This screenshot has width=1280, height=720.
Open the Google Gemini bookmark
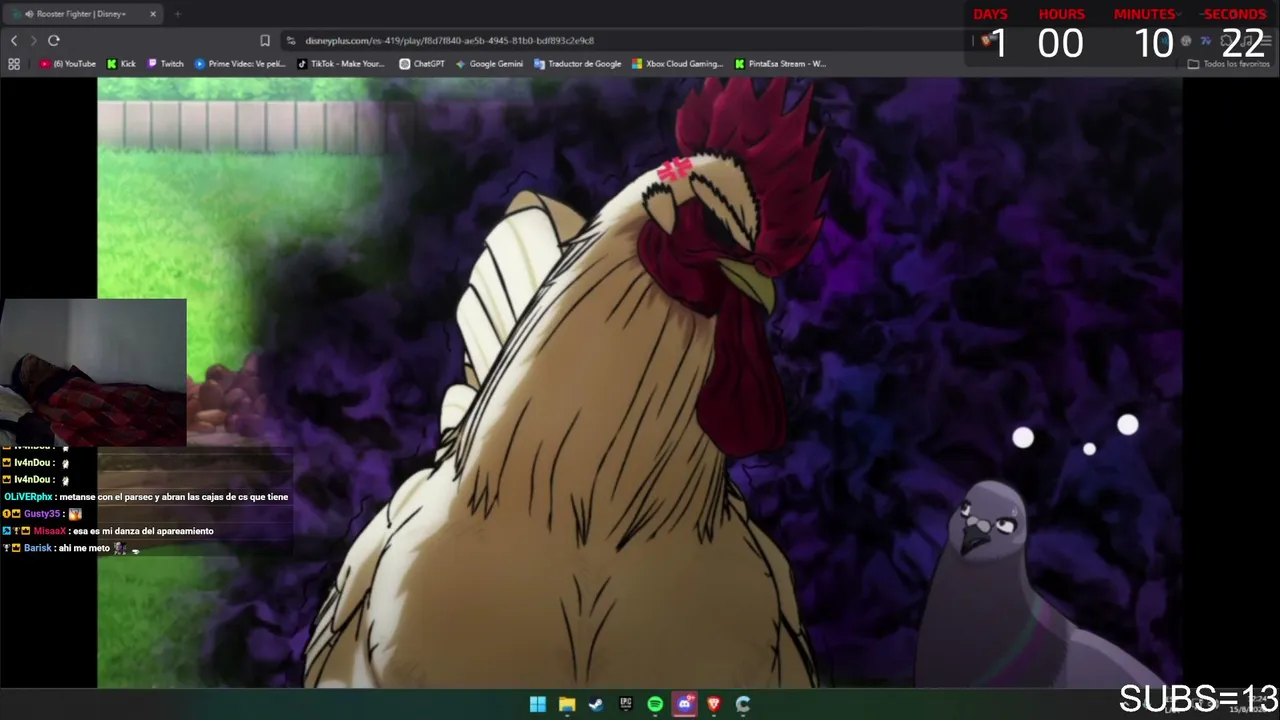(x=489, y=64)
